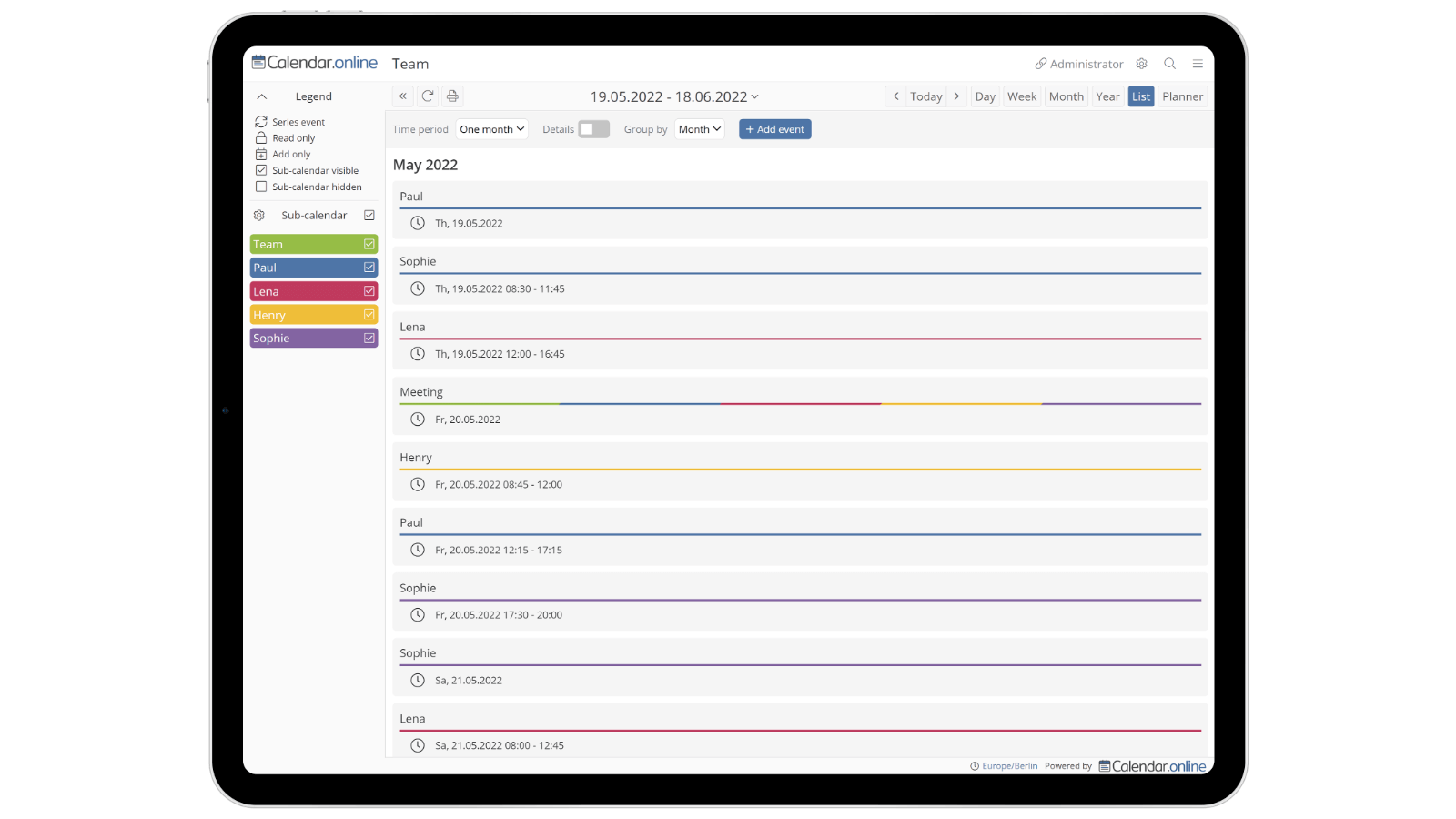
Task: Open Europe/Berlin timezone link
Action: (1010, 766)
